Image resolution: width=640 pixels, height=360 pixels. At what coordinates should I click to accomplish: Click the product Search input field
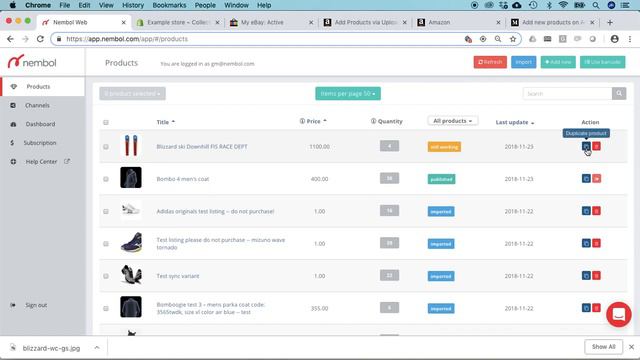(567, 93)
